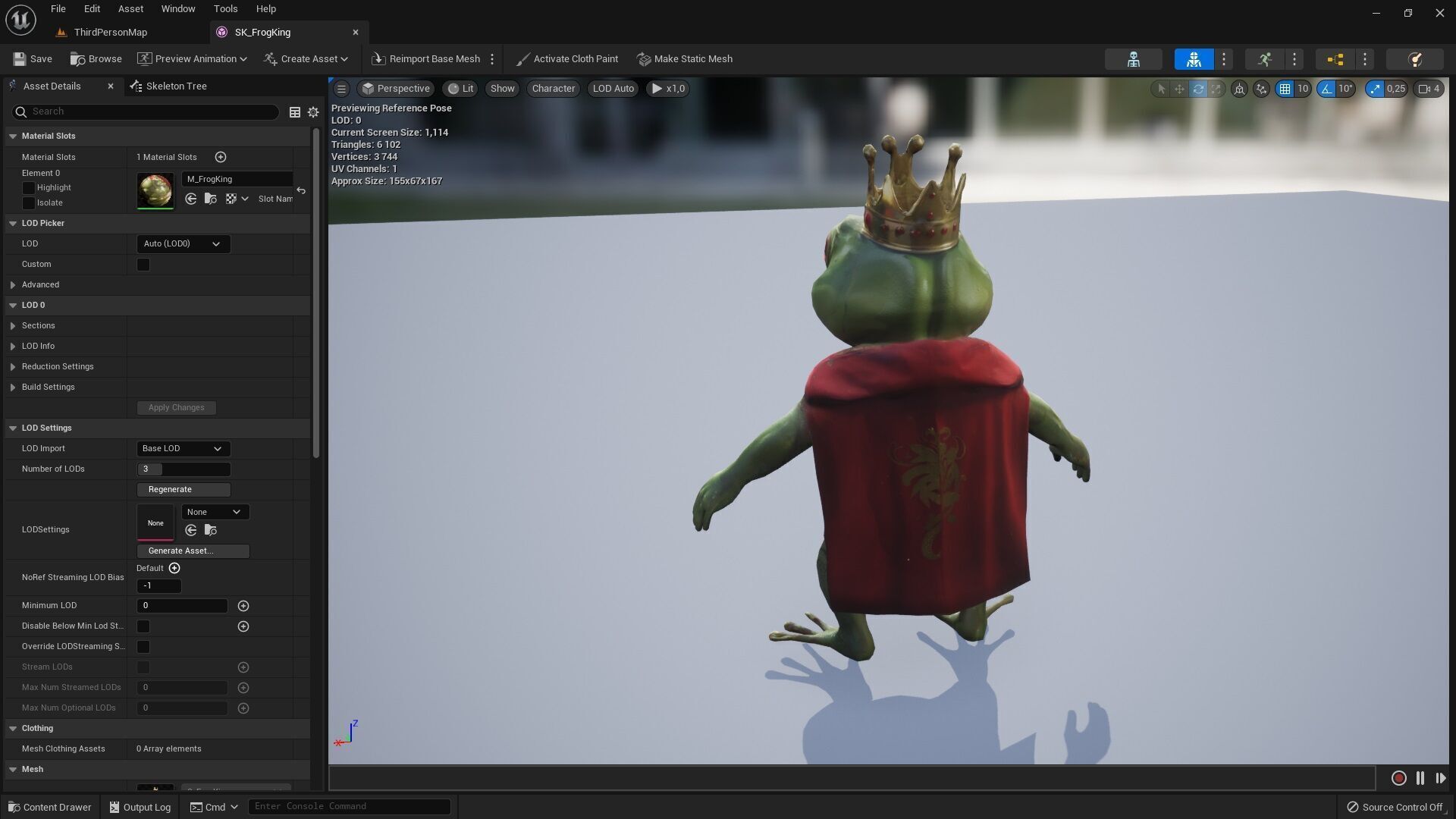Open the viewport hamburger options menu
Viewport: 1456px width, 819px height.
[x=341, y=89]
